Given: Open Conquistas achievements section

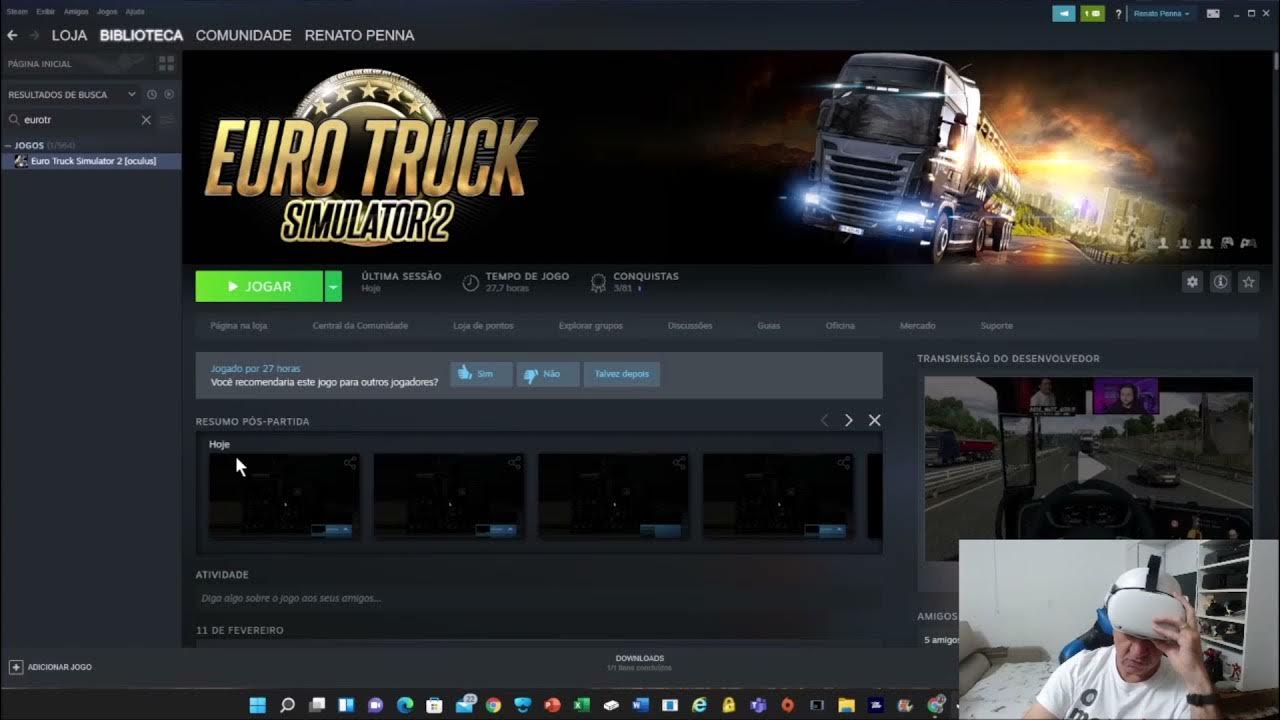Looking at the screenshot, I should (x=635, y=282).
